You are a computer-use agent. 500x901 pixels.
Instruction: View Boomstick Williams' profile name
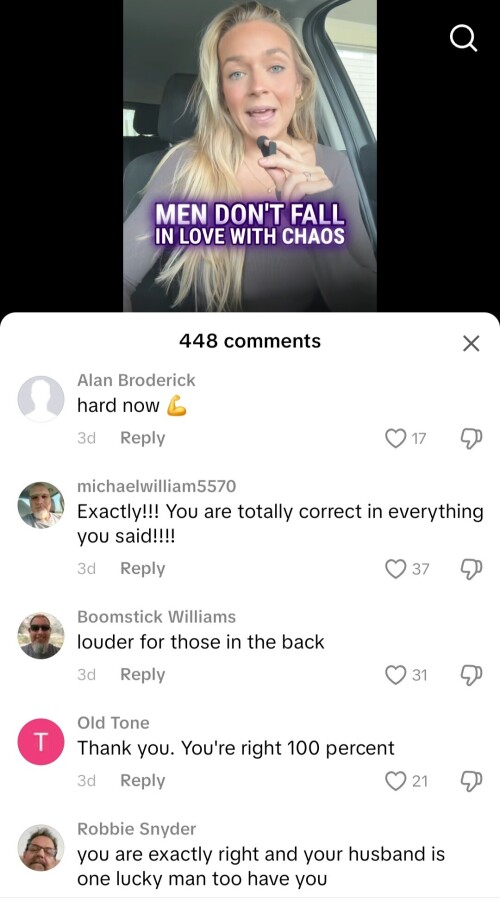click(156, 617)
